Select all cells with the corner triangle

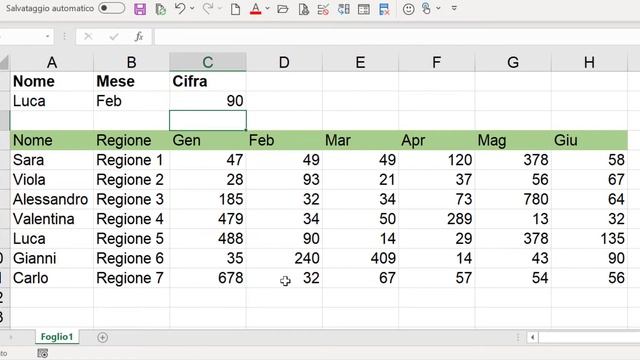[4, 62]
